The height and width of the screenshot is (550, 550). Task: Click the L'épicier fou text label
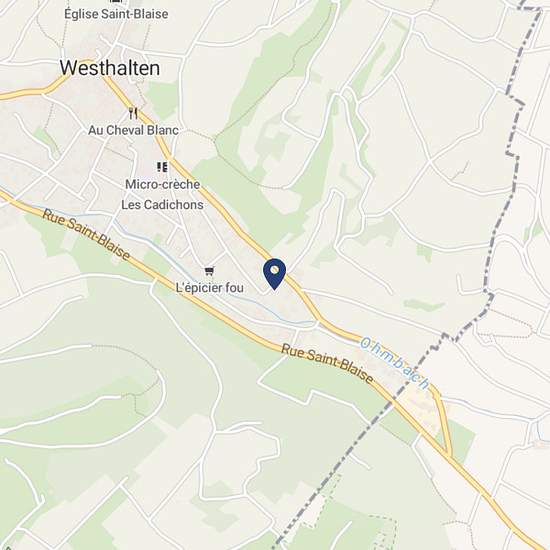click(210, 288)
